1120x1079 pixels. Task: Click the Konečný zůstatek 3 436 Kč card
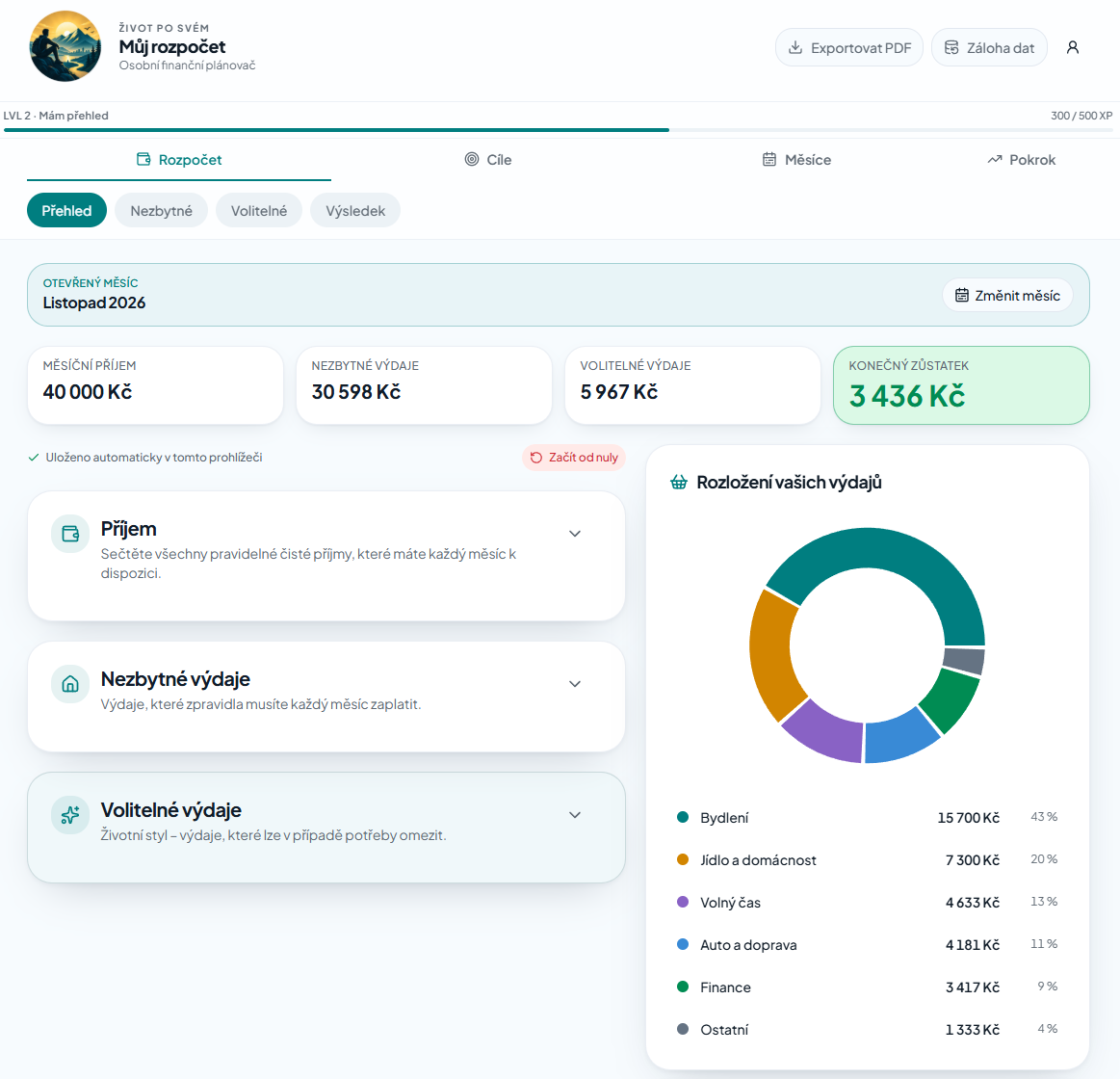coord(961,385)
